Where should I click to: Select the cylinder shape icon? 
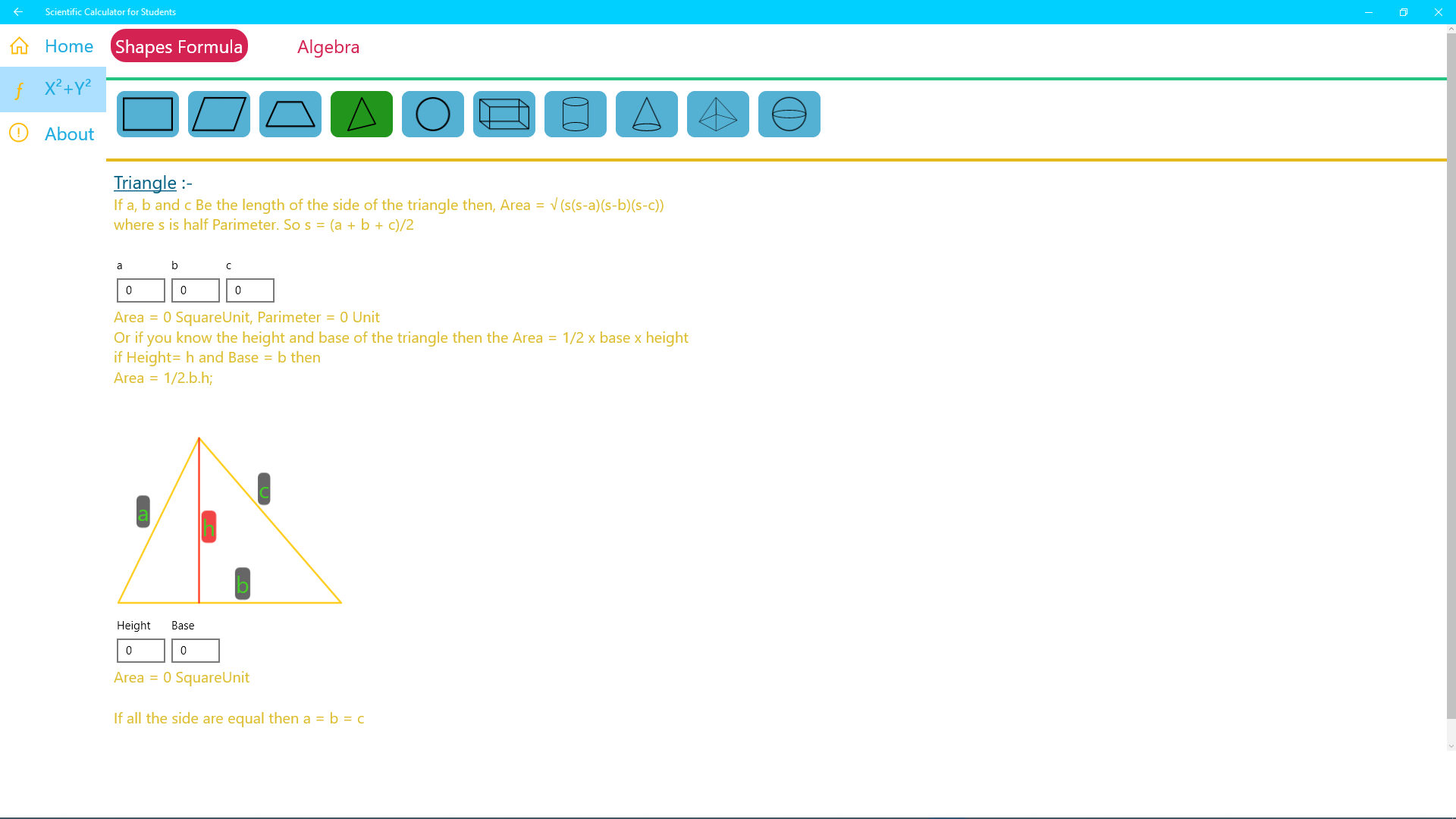click(576, 115)
